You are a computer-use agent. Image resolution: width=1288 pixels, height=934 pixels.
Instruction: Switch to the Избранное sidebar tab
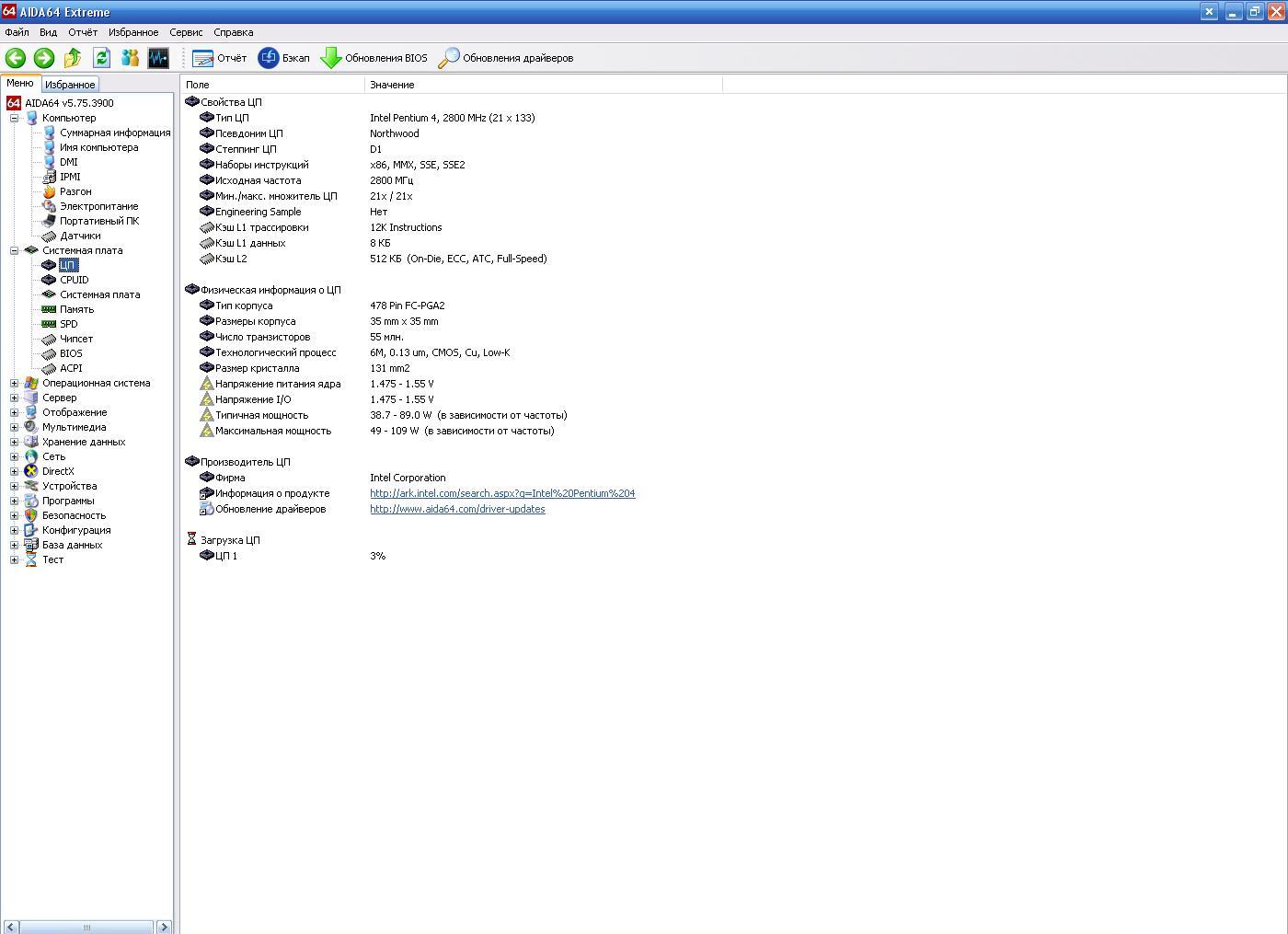pyautogui.click(x=70, y=84)
